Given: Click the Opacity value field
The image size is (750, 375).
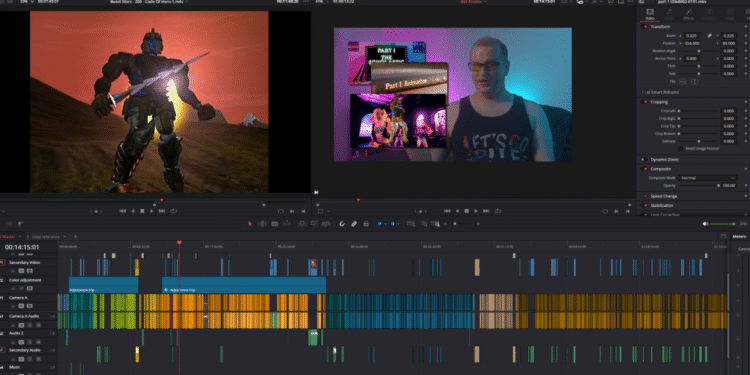Looking at the screenshot, I should [728, 186].
